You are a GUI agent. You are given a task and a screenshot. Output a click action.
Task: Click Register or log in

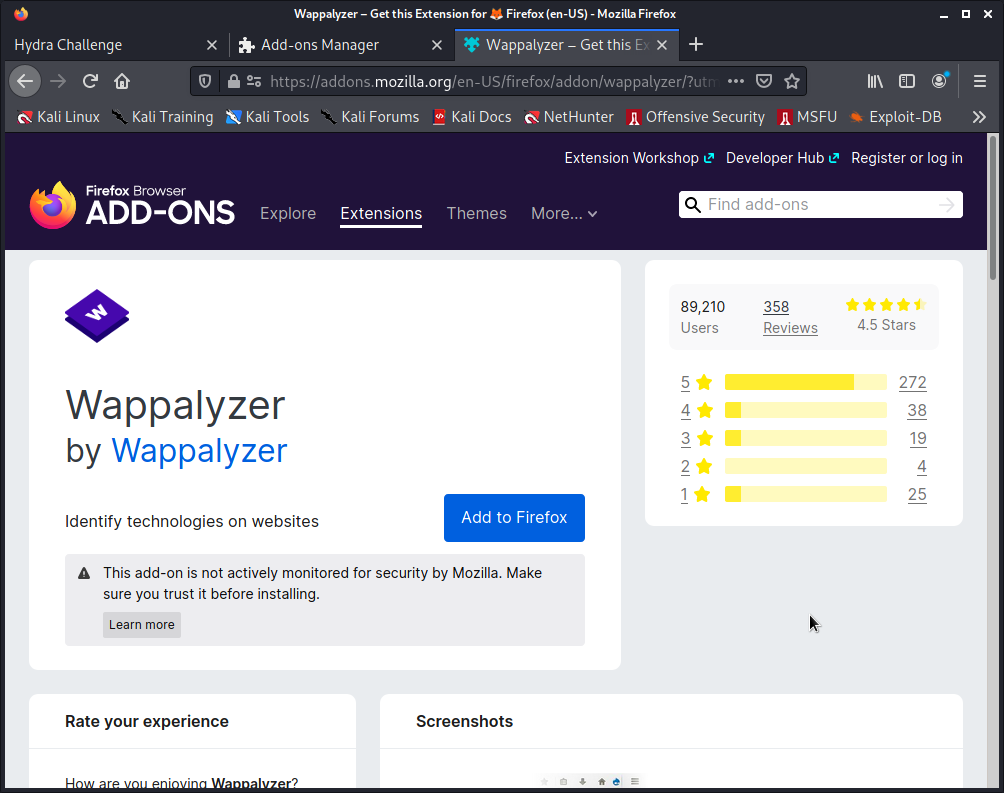(x=907, y=158)
